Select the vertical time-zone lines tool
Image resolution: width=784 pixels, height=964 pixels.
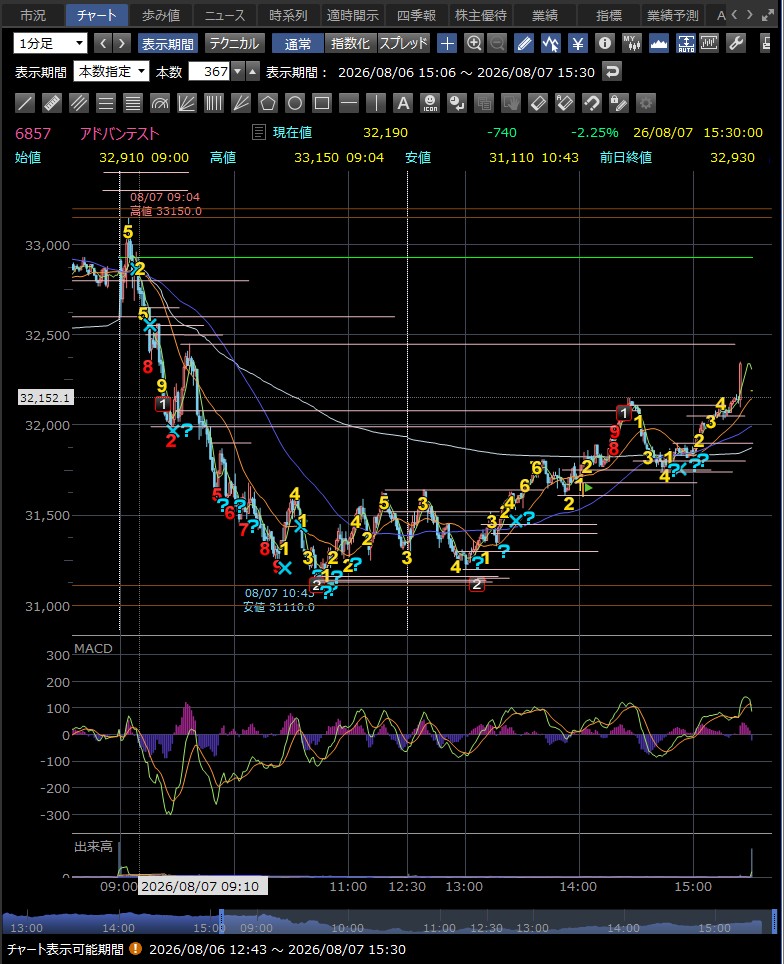point(214,103)
